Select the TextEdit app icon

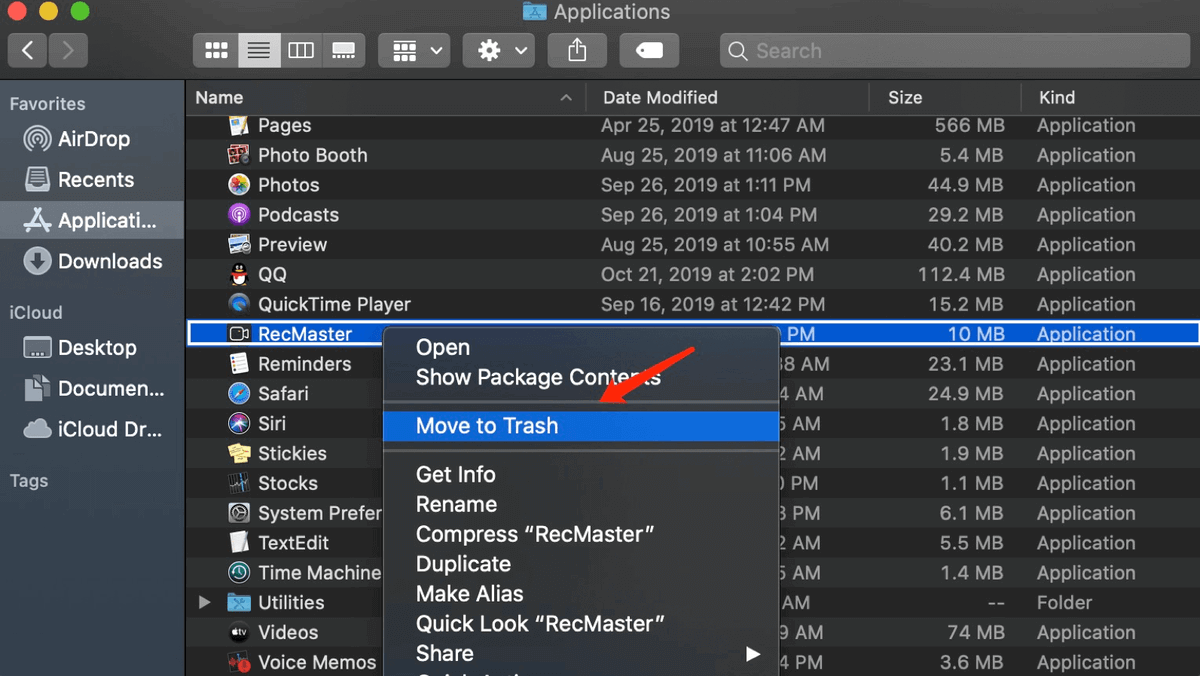tap(238, 543)
